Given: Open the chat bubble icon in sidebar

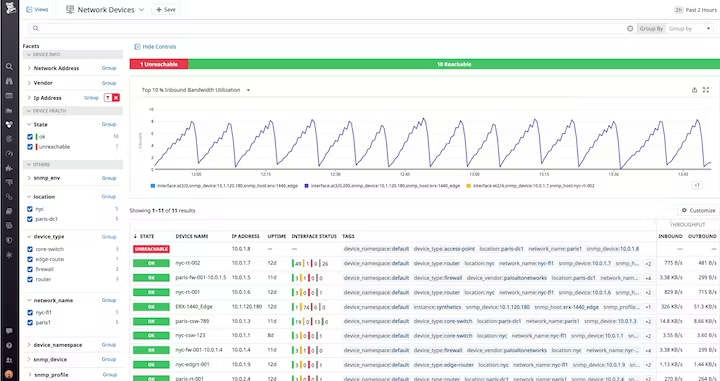Looking at the screenshot, I should pyautogui.click(x=9, y=331).
